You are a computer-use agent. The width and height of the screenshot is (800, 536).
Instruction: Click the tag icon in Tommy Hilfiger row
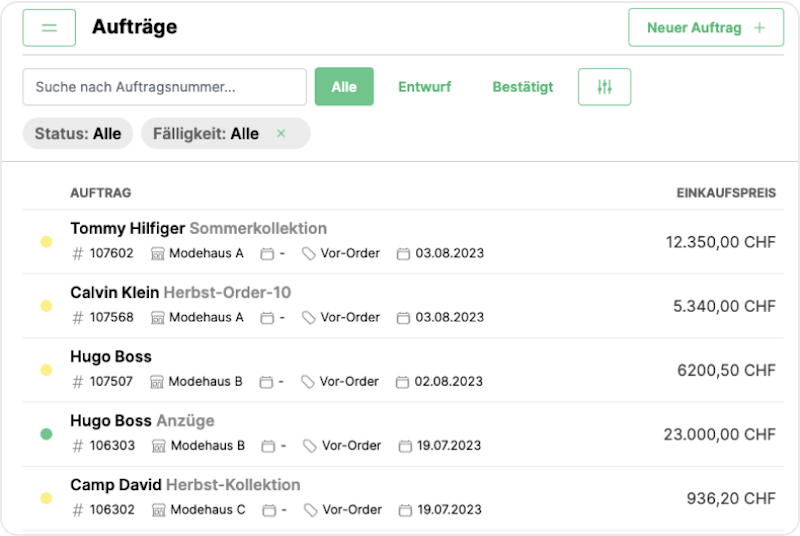(309, 253)
